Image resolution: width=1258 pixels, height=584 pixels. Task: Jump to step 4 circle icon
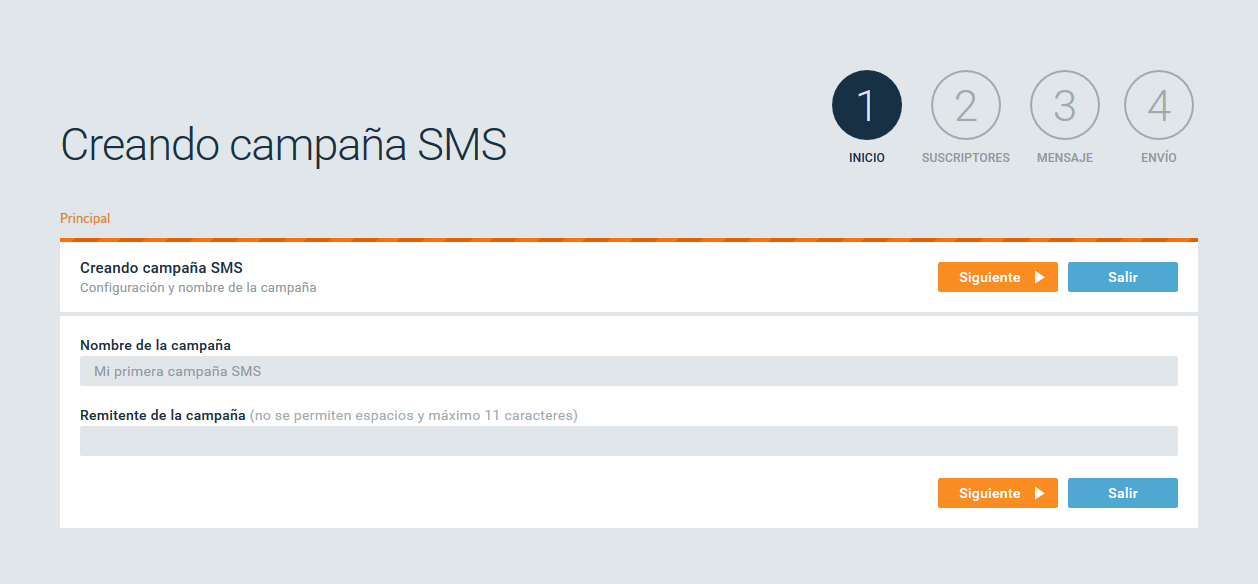click(1159, 105)
